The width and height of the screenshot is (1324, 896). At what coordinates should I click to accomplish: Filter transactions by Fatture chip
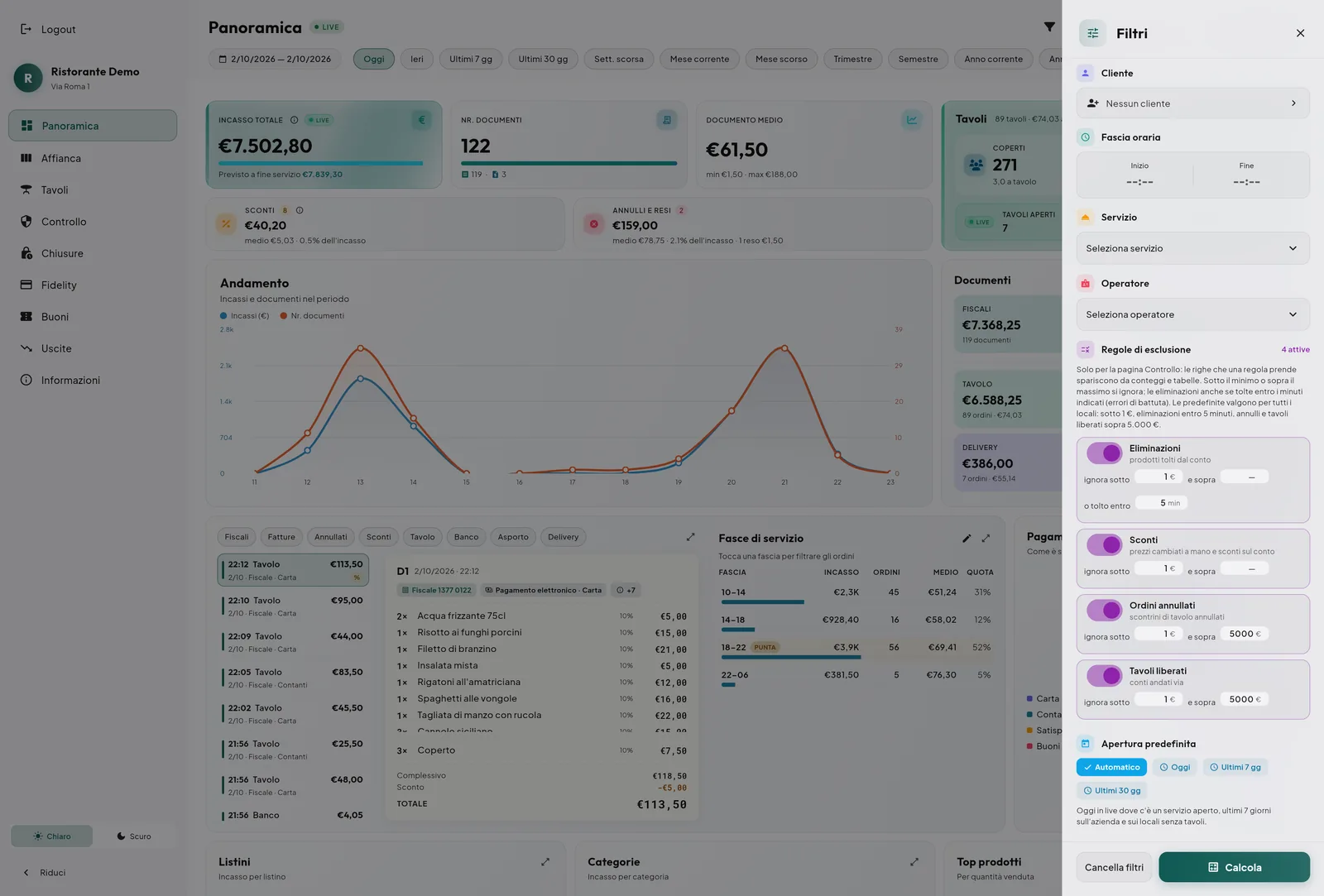pyautogui.click(x=281, y=537)
